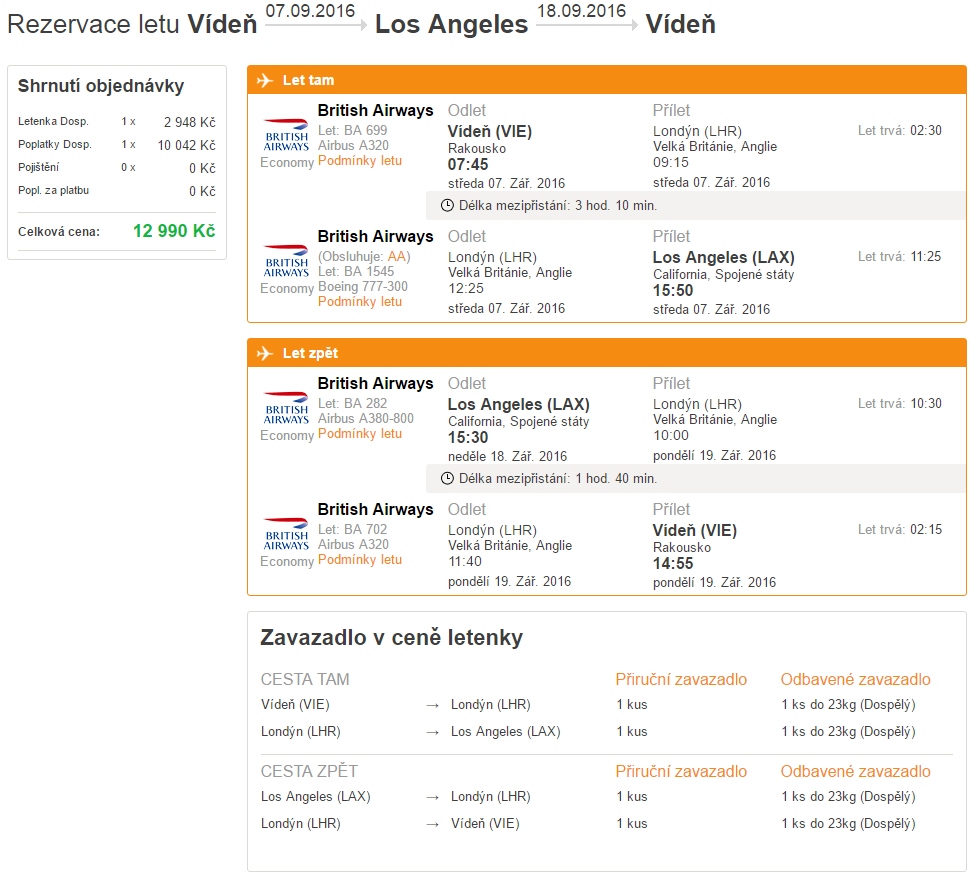The width and height of the screenshot is (969, 875).
Task: Open Podmínky letu for flight BA 282
Action: point(360,434)
